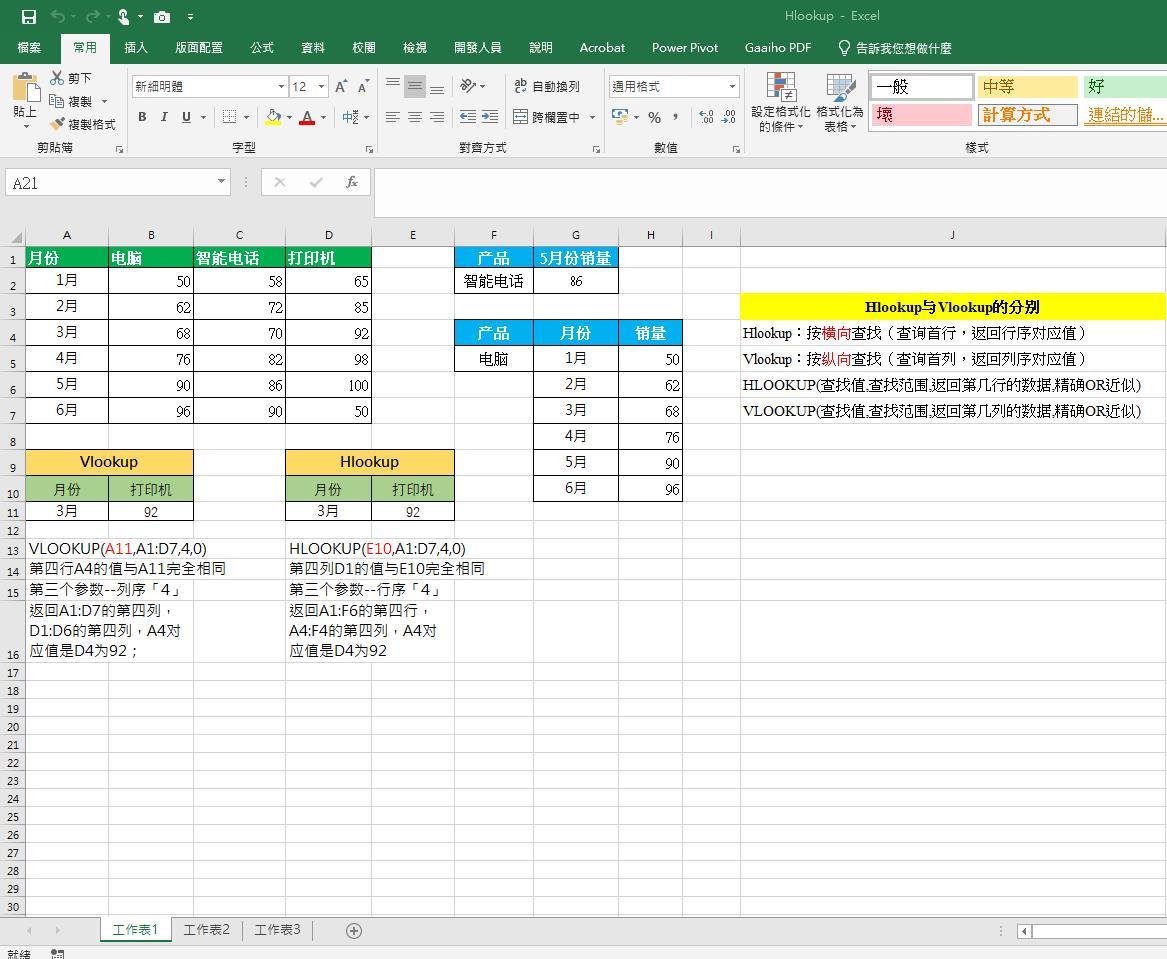Screen dimensions: 1167x959
Task: Toggle wrap text (自動換列)
Action: [546, 87]
